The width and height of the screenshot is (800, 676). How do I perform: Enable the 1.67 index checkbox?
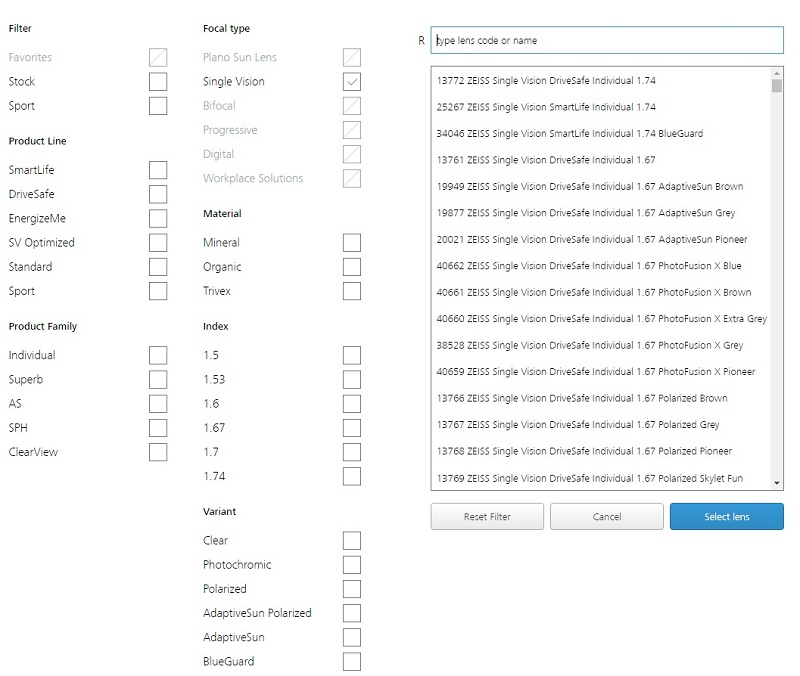click(x=351, y=428)
